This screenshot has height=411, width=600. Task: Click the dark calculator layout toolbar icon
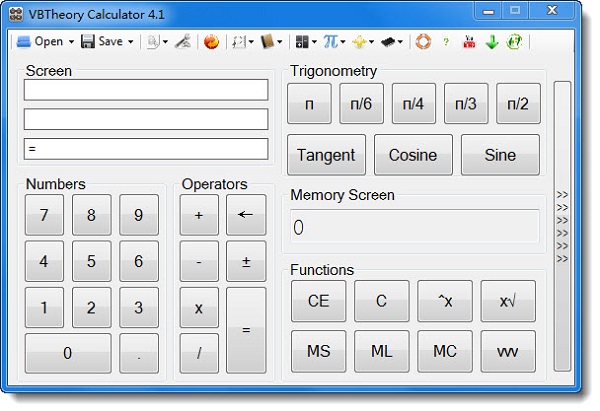[x=302, y=42]
